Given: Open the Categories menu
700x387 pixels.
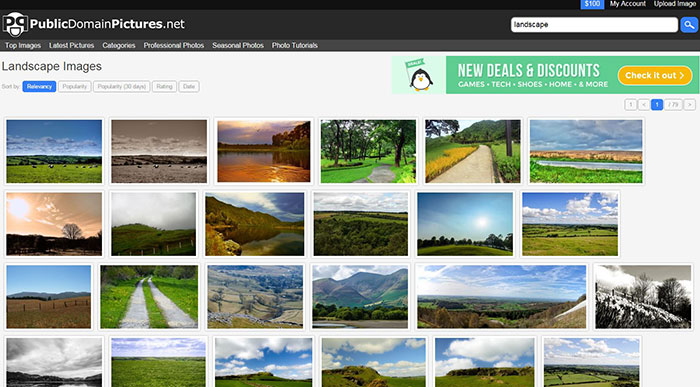Looking at the screenshot, I should click(119, 46).
